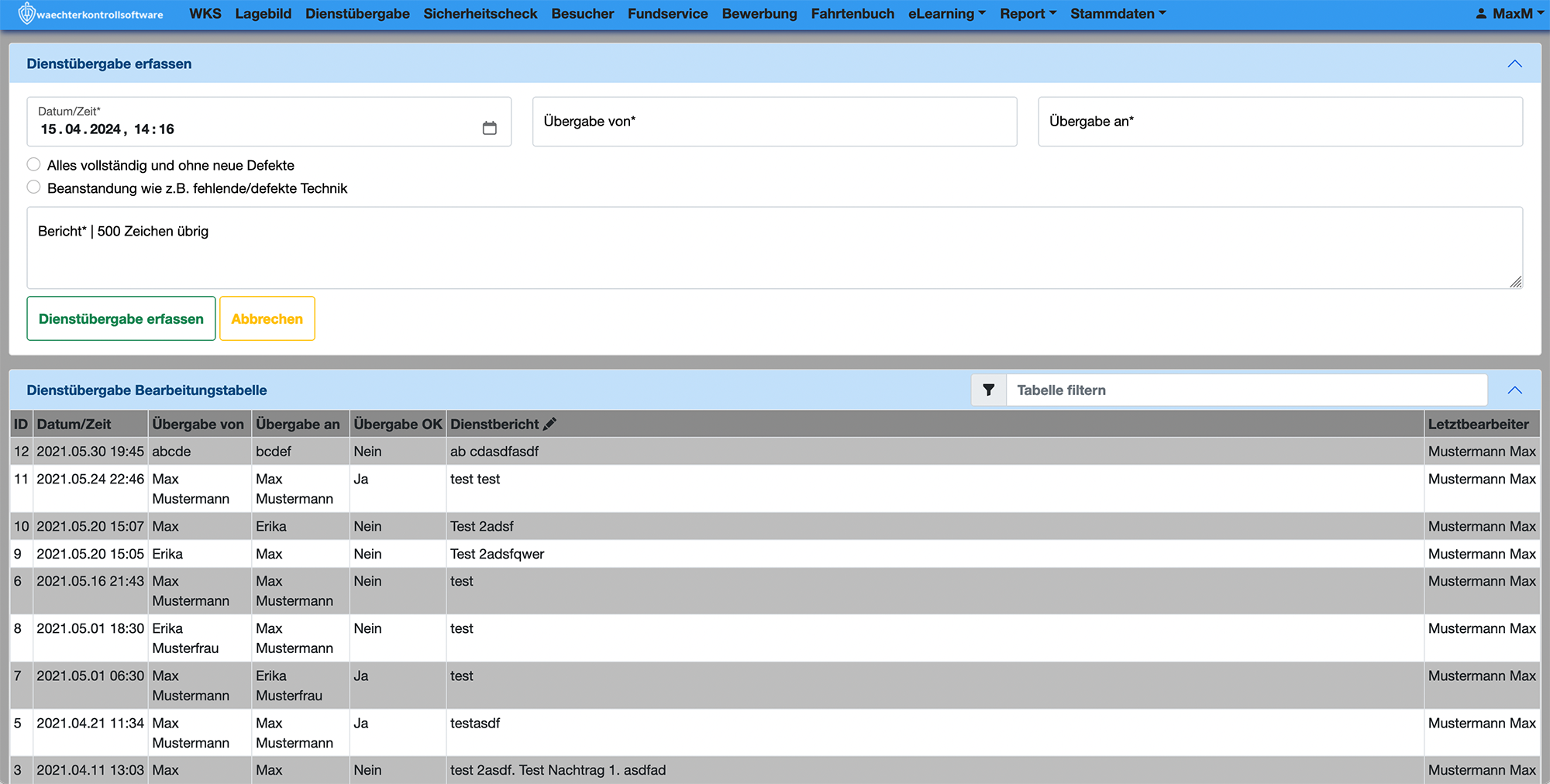Viewport: 1550px width, 784px height.
Task: Go to the Bewerbung page
Action: 759,13
